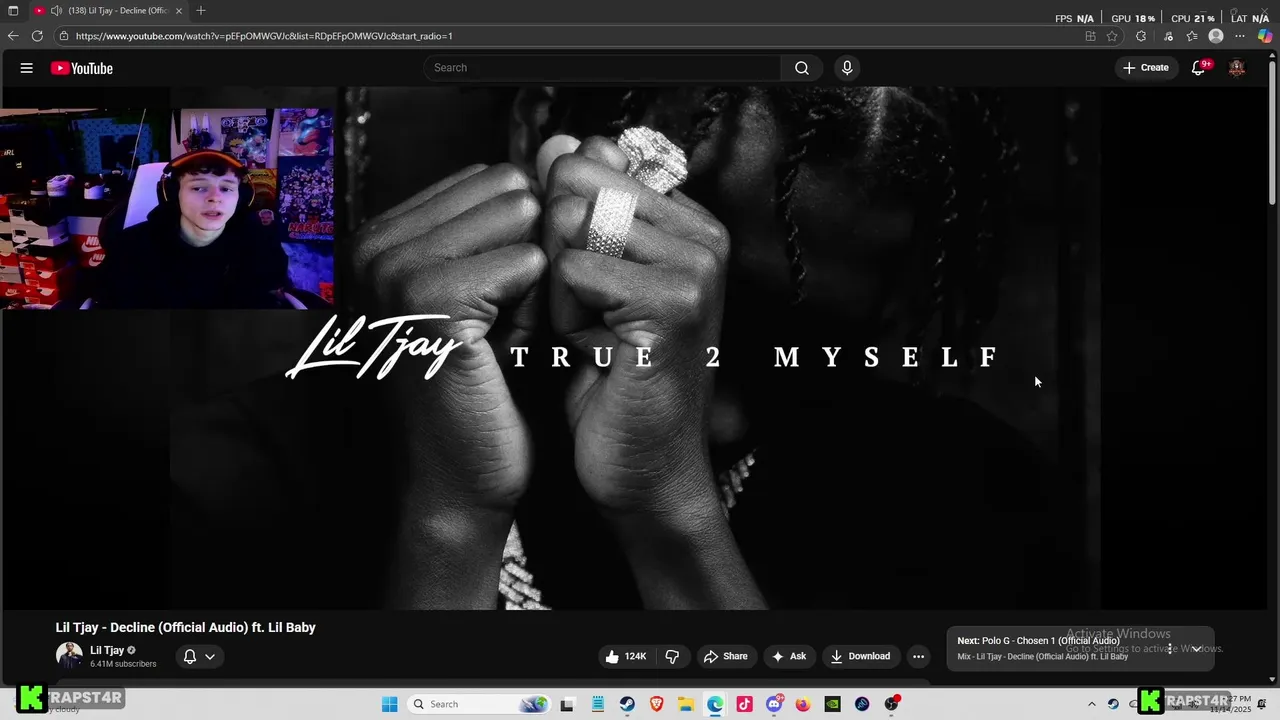
Task: Open more actions three-dot menu under video
Action: pos(918,656)
